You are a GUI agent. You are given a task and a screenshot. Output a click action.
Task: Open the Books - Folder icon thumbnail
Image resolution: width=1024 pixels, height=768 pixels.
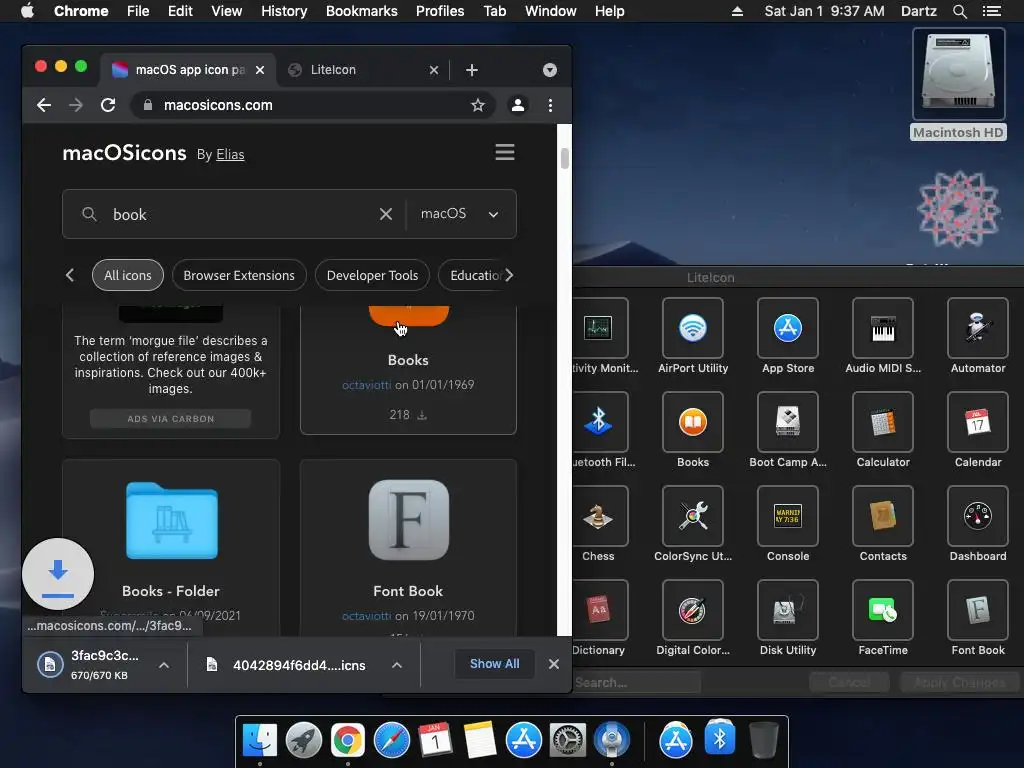[x=172, y=520]
